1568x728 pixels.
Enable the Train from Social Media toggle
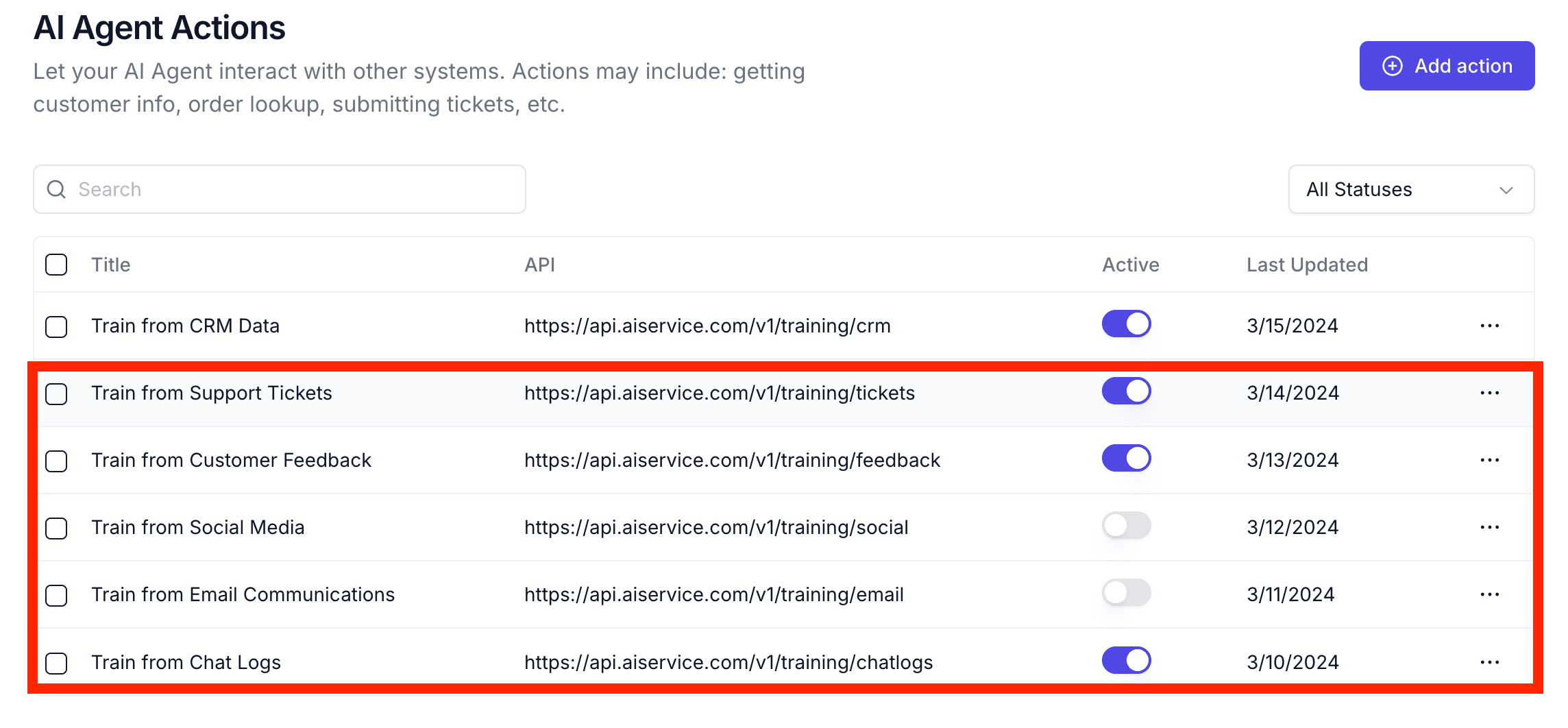click(x=1126, y=526)
